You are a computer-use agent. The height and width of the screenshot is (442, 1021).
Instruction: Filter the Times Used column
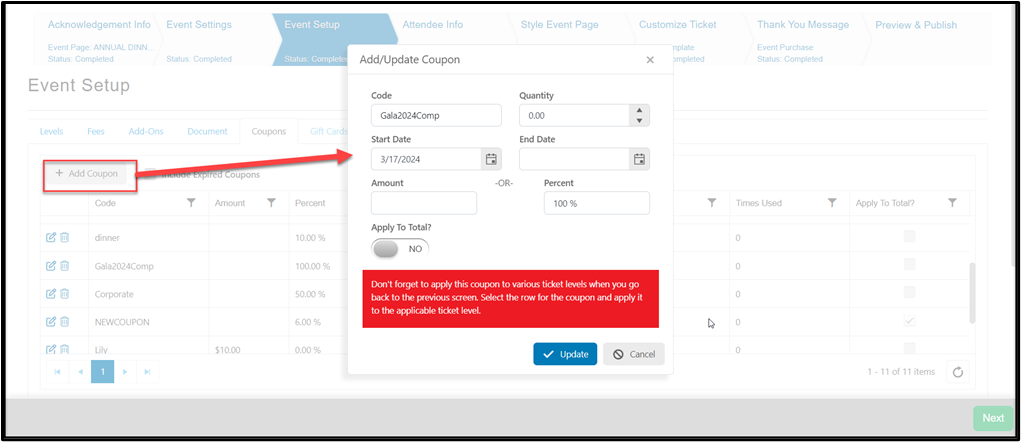(832, 203)
